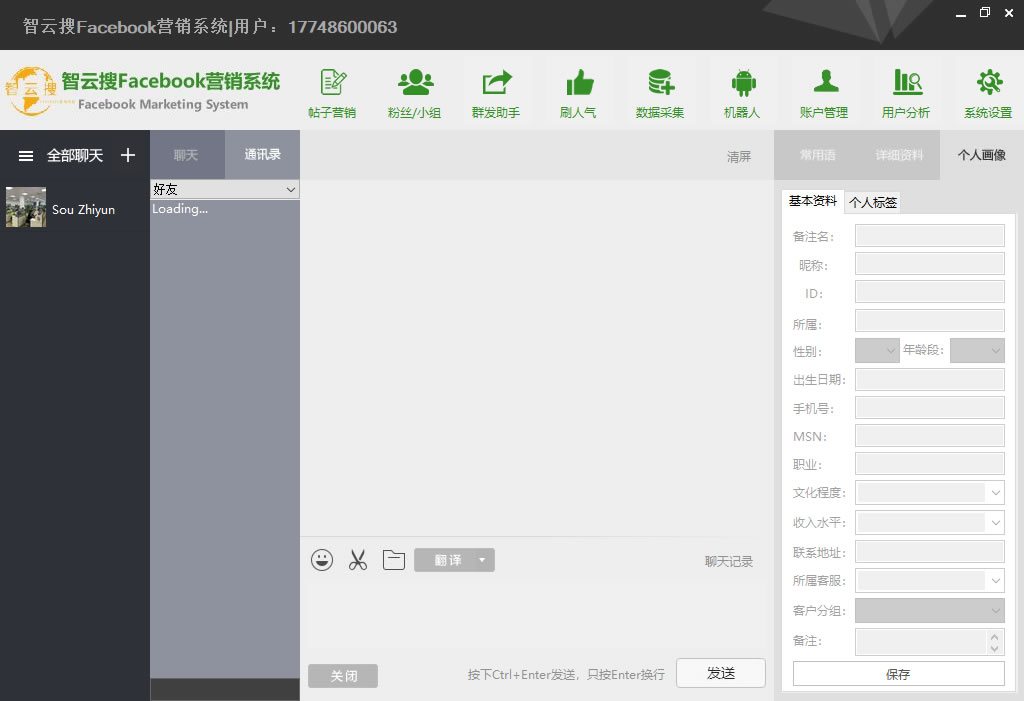Restore down the application window
Viewport: 1024px width, 701px height.
[985, 12]
